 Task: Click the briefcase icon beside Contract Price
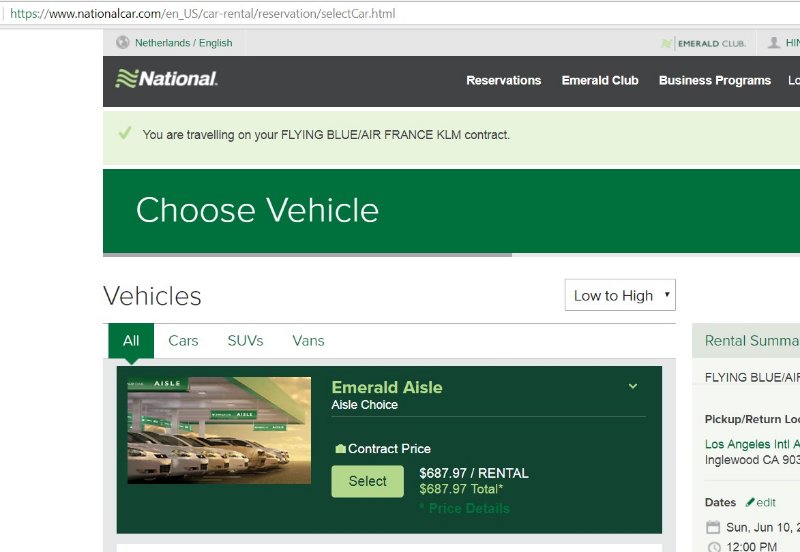[340, 449]
